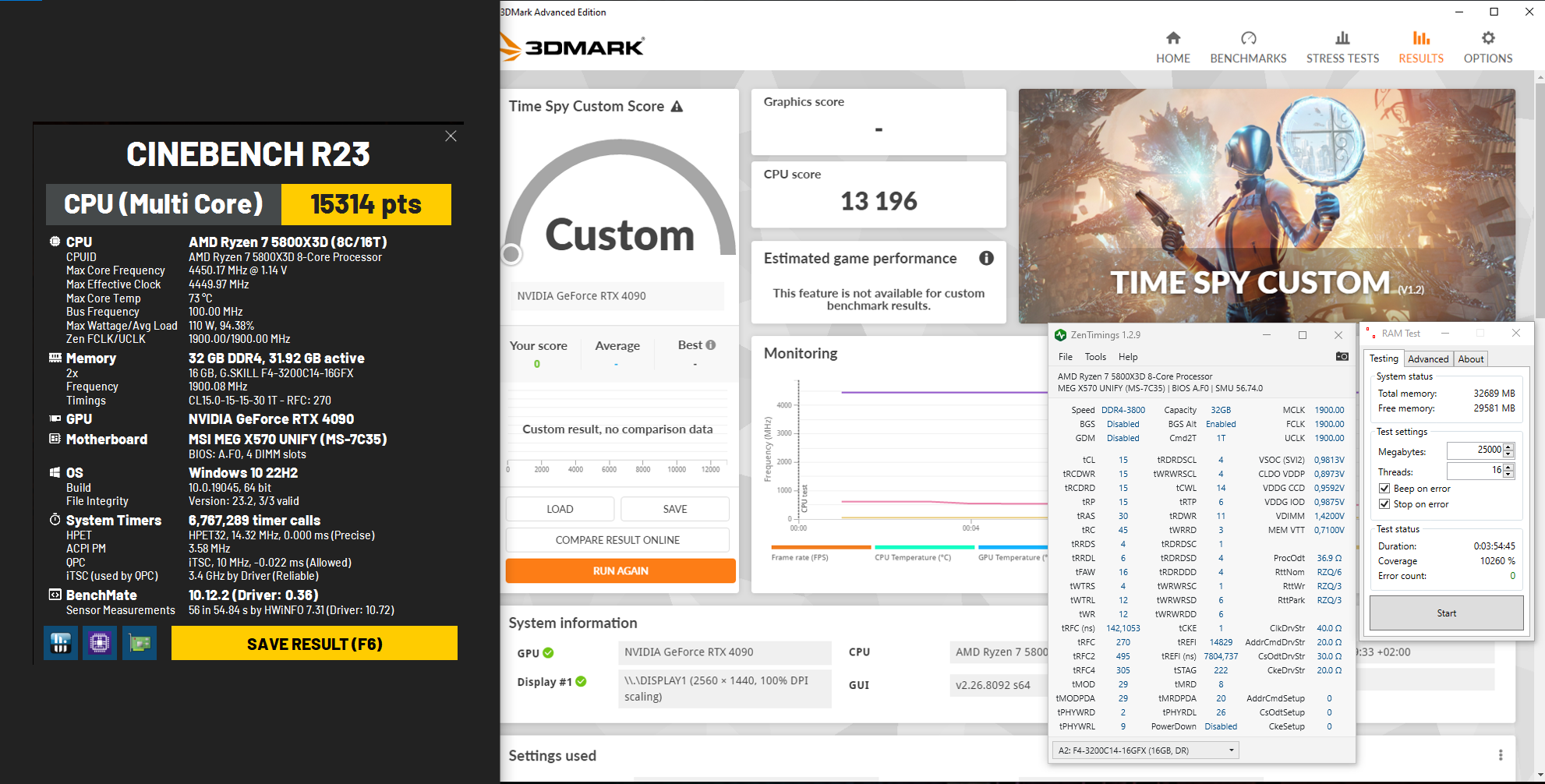The height and width of the screenshot is (784, 1545).
Task: Click the 15314 pts Cinebench score
Action: point(366,204)
